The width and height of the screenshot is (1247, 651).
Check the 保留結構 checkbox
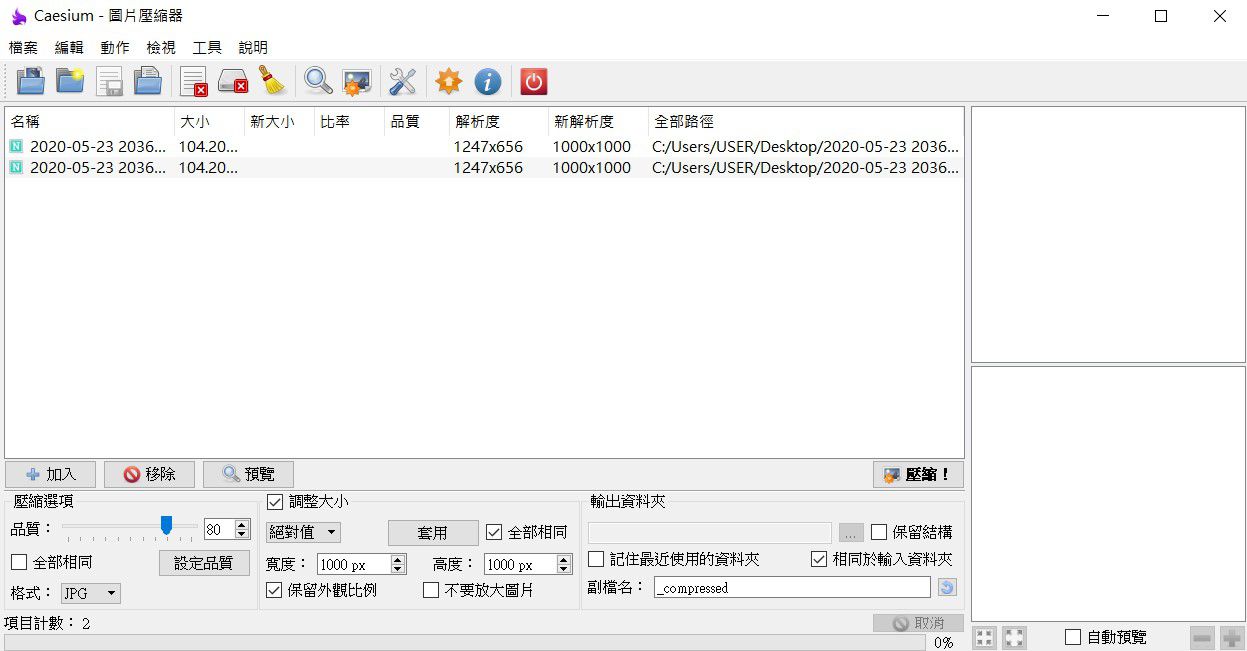pyautogui.click(x=879, y=532)
